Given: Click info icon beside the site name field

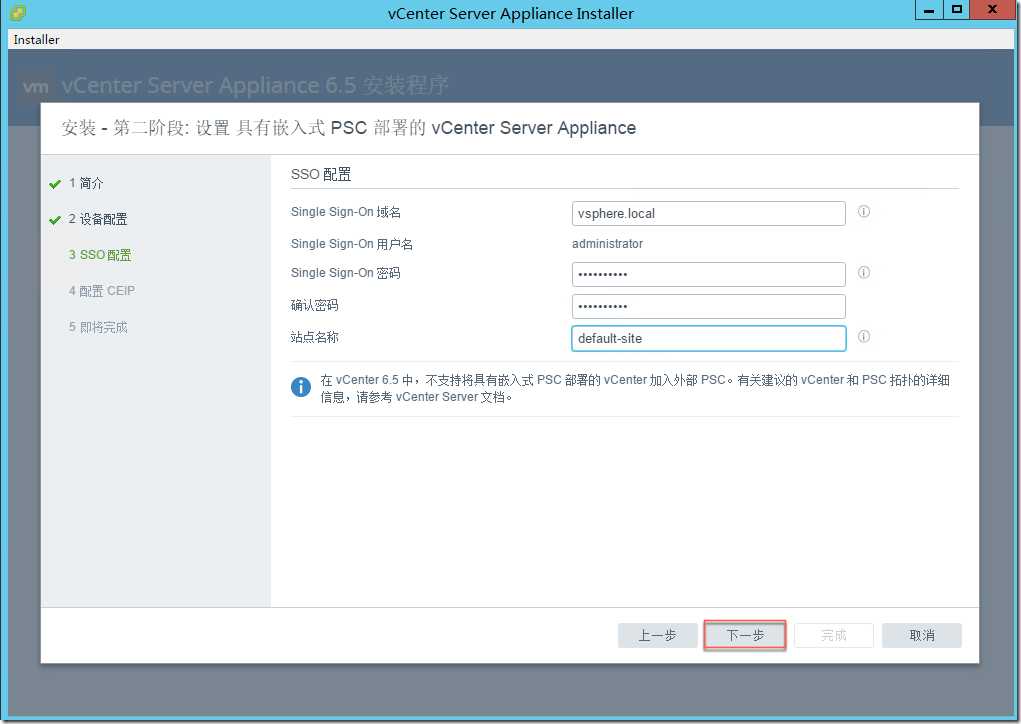Looking at the screenshot, I should pos(863,337).
